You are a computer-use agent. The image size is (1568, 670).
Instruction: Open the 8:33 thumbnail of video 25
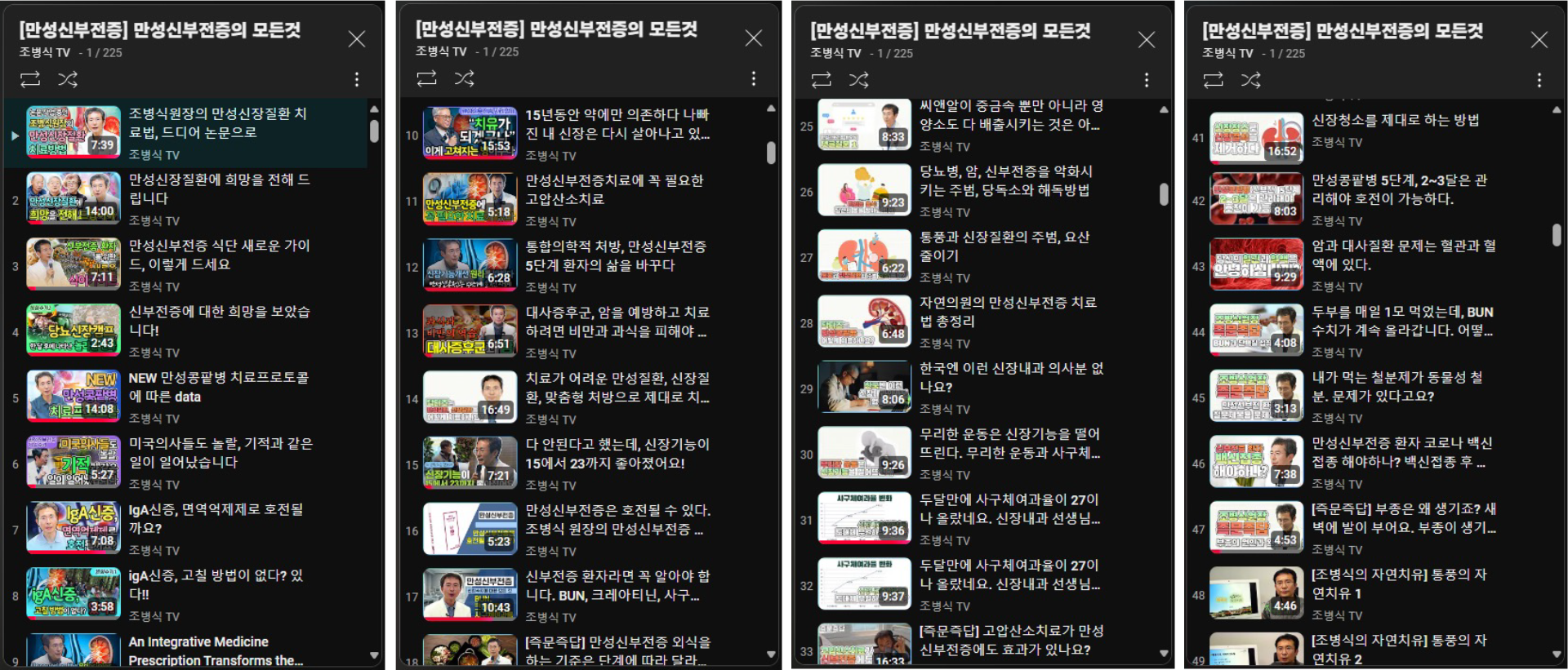(x=865, y=124)
